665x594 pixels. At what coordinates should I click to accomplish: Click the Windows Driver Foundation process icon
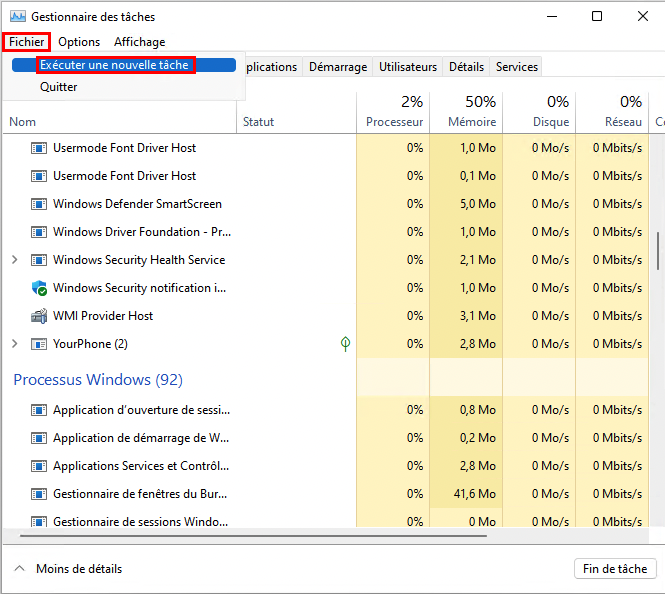point(39,232)
